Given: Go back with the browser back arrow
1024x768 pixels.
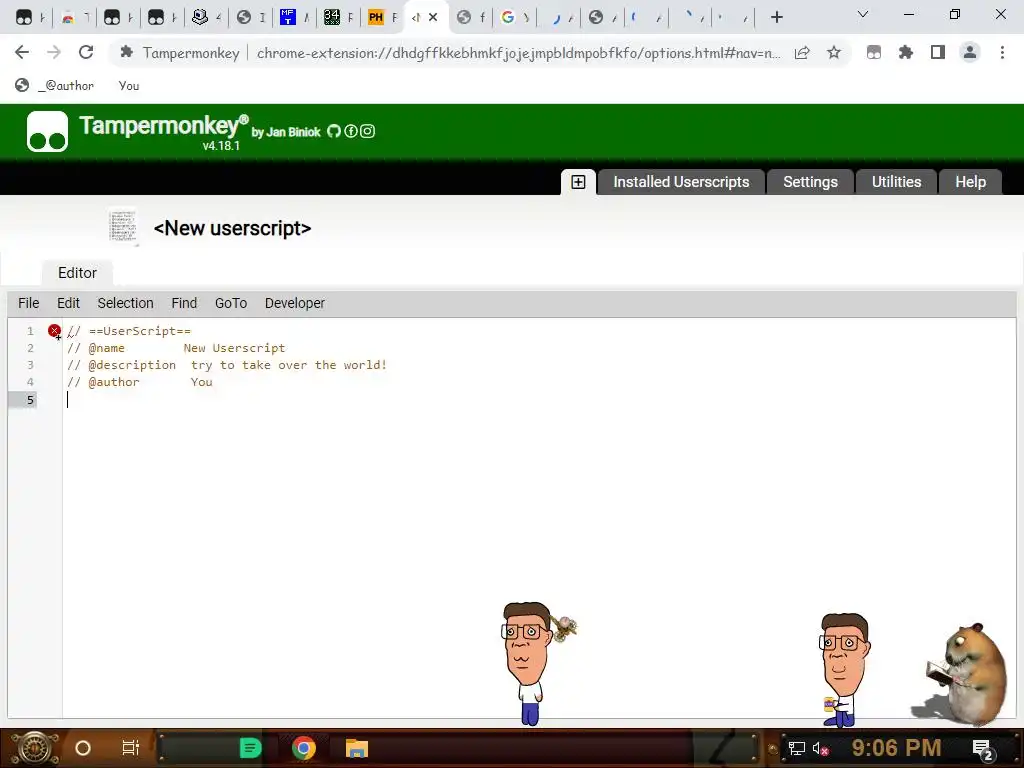Looking at the screenshot, I should [22, 52].
